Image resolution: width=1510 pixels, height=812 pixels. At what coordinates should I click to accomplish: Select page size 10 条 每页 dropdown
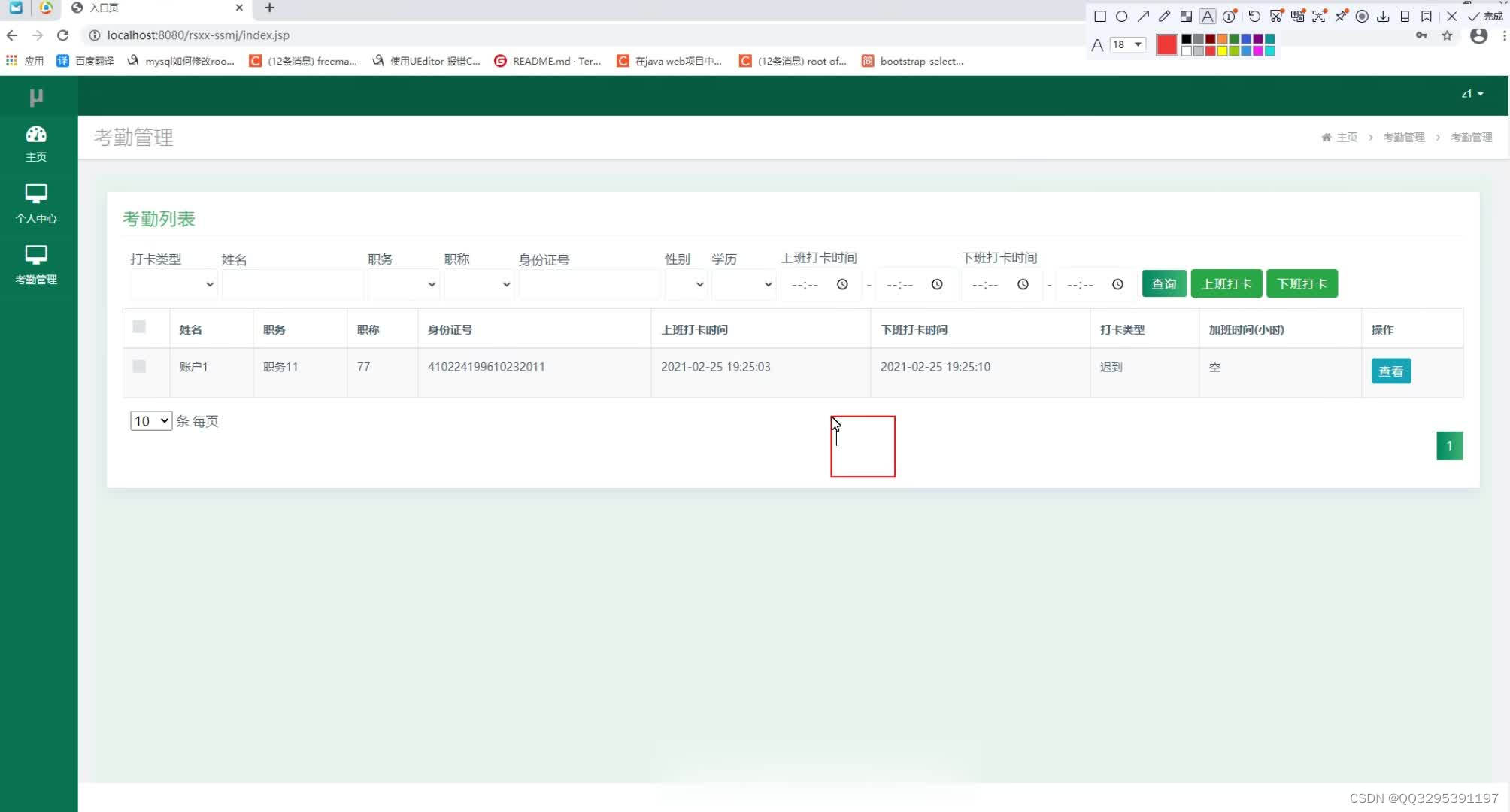tap(150, 420)
